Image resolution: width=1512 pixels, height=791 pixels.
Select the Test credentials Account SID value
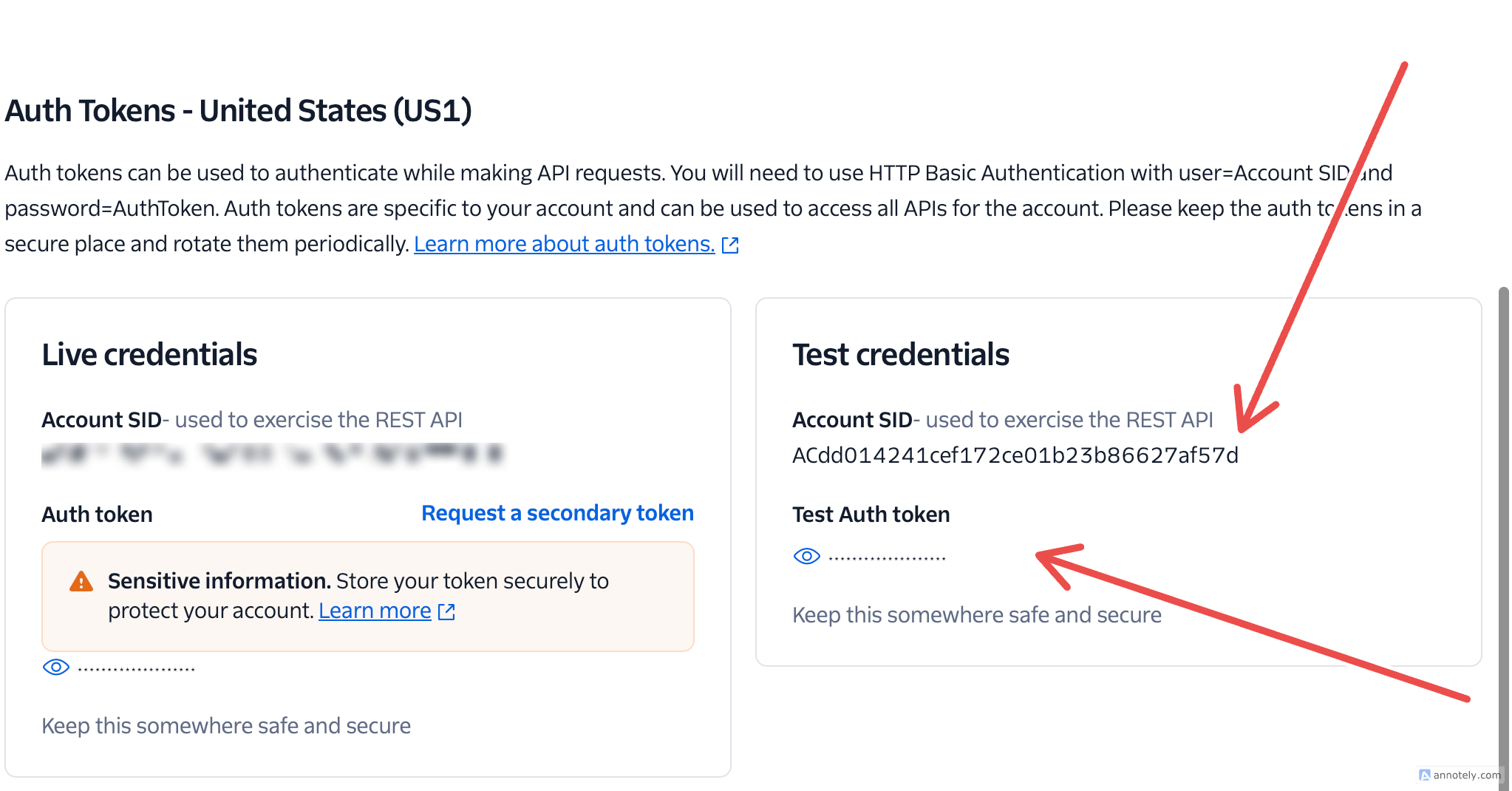coord(1016,456)
